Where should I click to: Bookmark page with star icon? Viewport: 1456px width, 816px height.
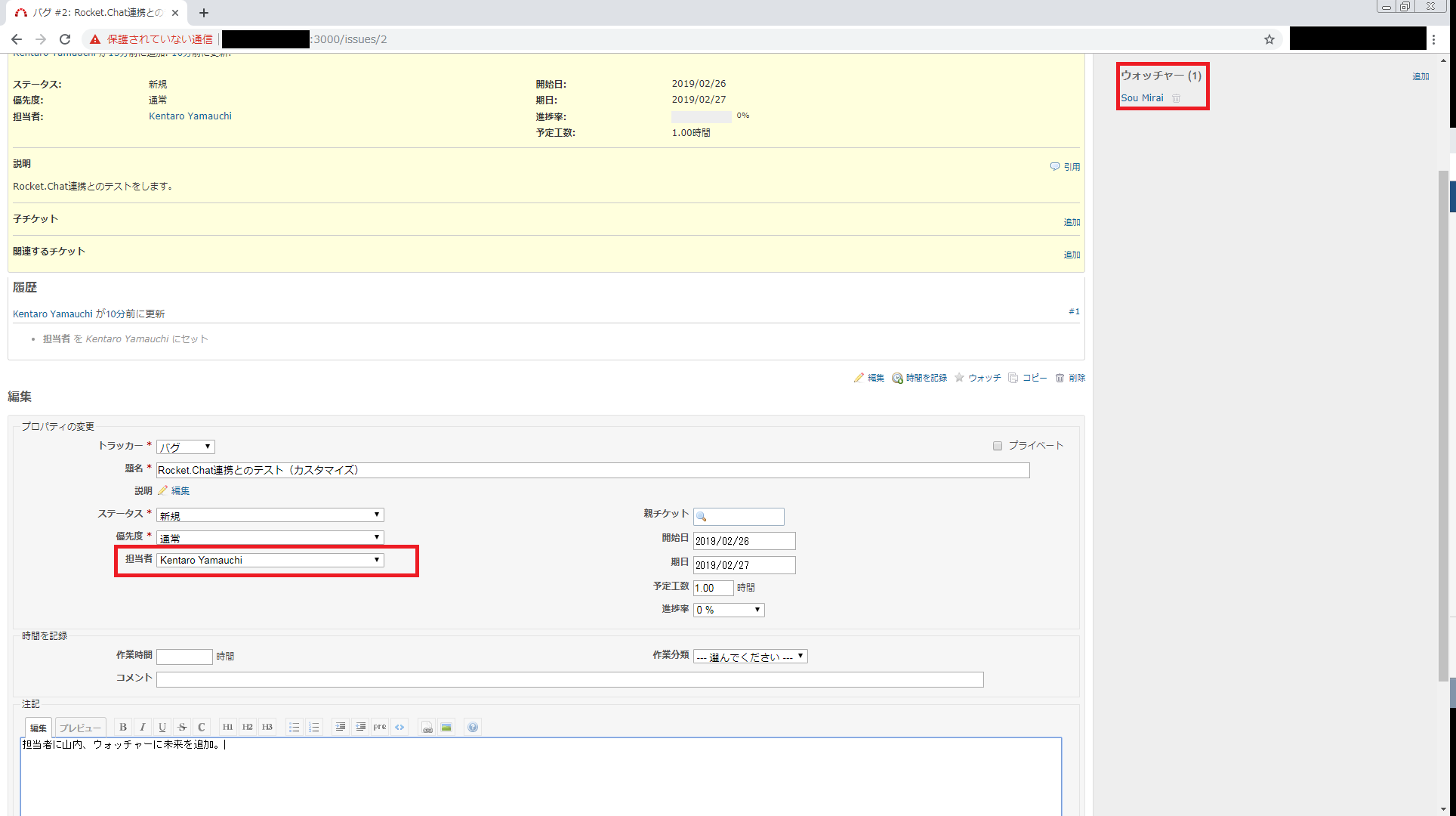click(x=1269, y=39)
